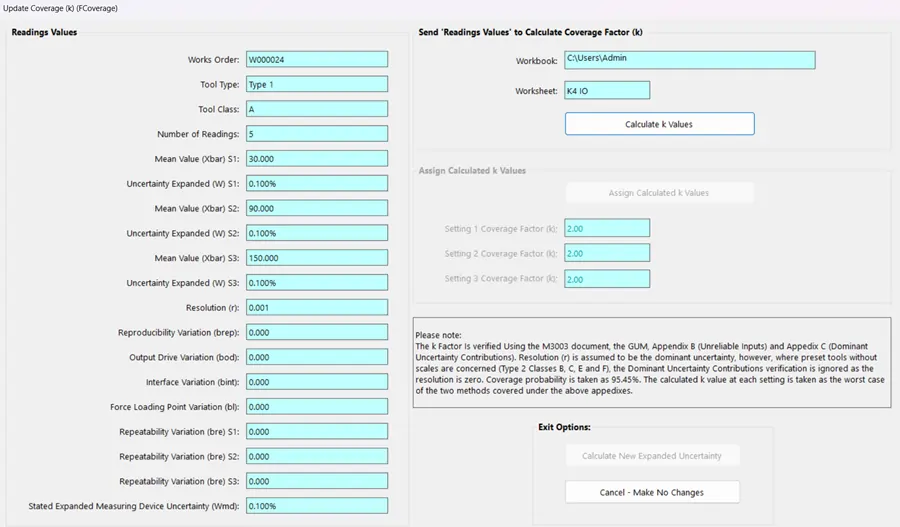This screenshot has height=527, width=900.
Task: Click the Workbook path field
Action: click(x=689, y=60)
